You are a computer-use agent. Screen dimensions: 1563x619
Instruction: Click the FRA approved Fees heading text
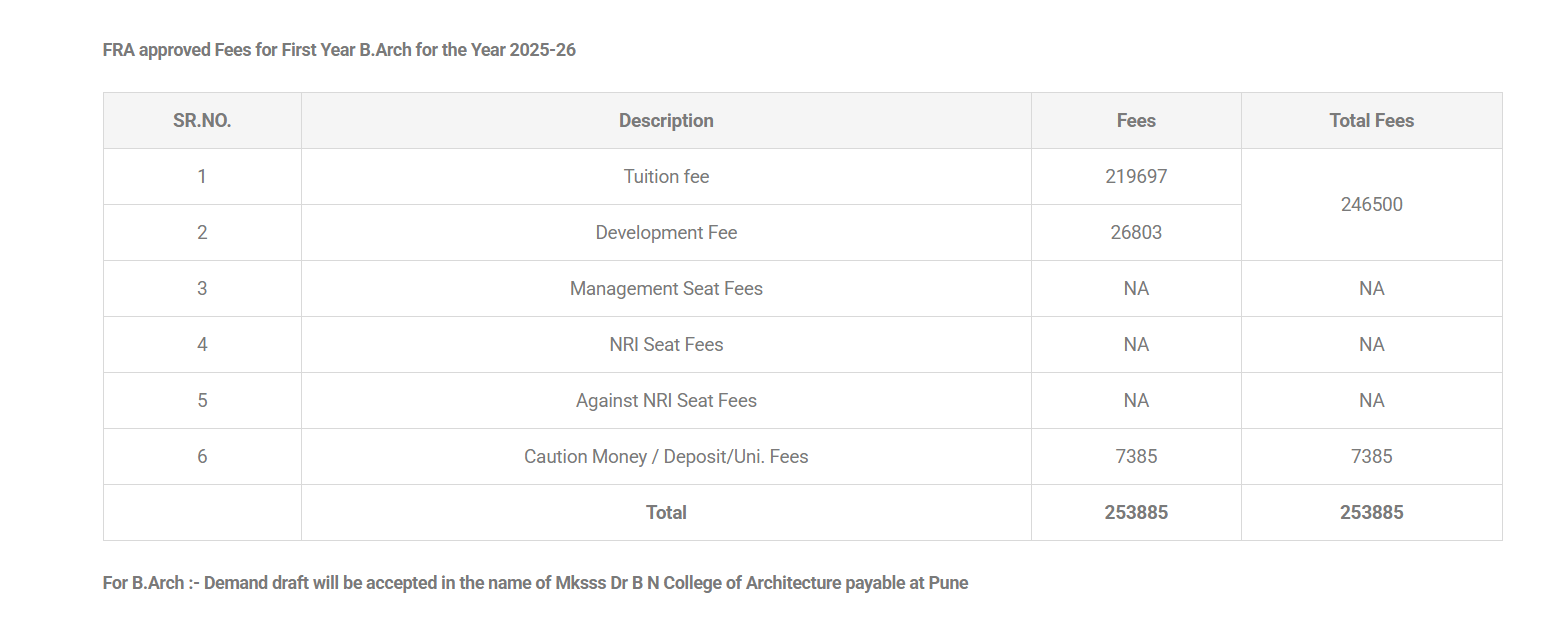coord(339,50)
